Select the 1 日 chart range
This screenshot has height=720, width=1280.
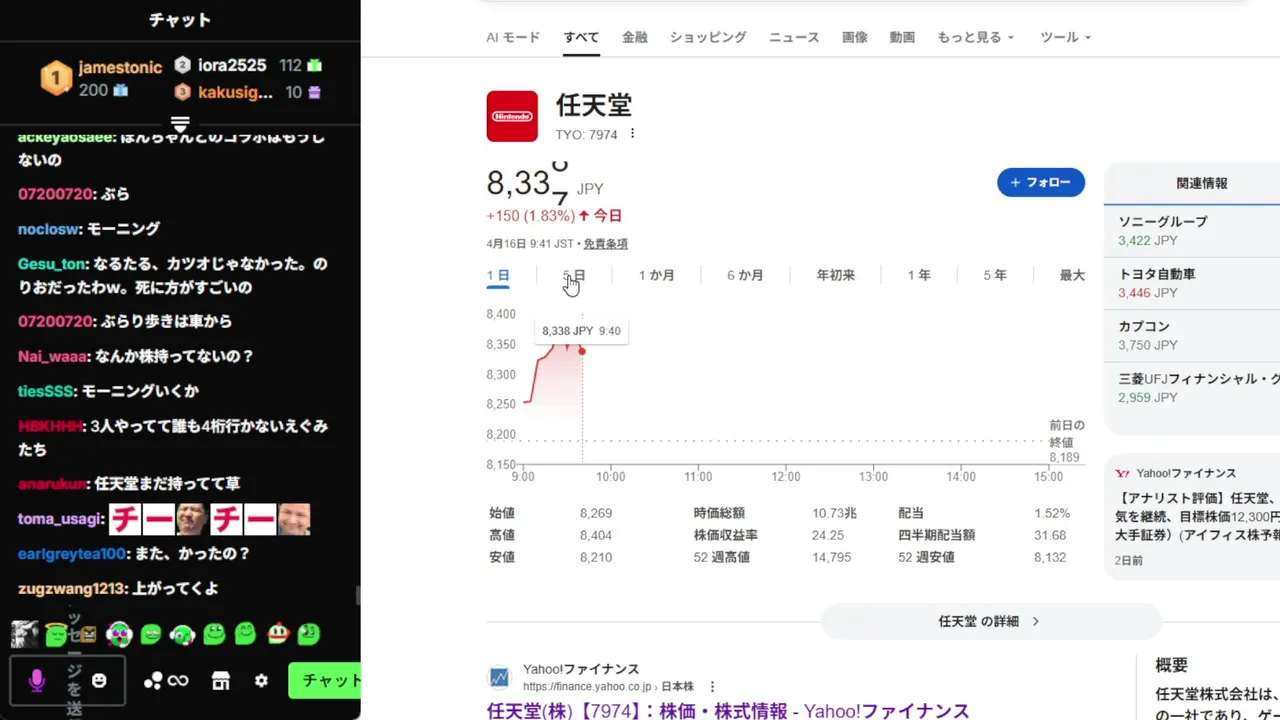click(498, 275)
